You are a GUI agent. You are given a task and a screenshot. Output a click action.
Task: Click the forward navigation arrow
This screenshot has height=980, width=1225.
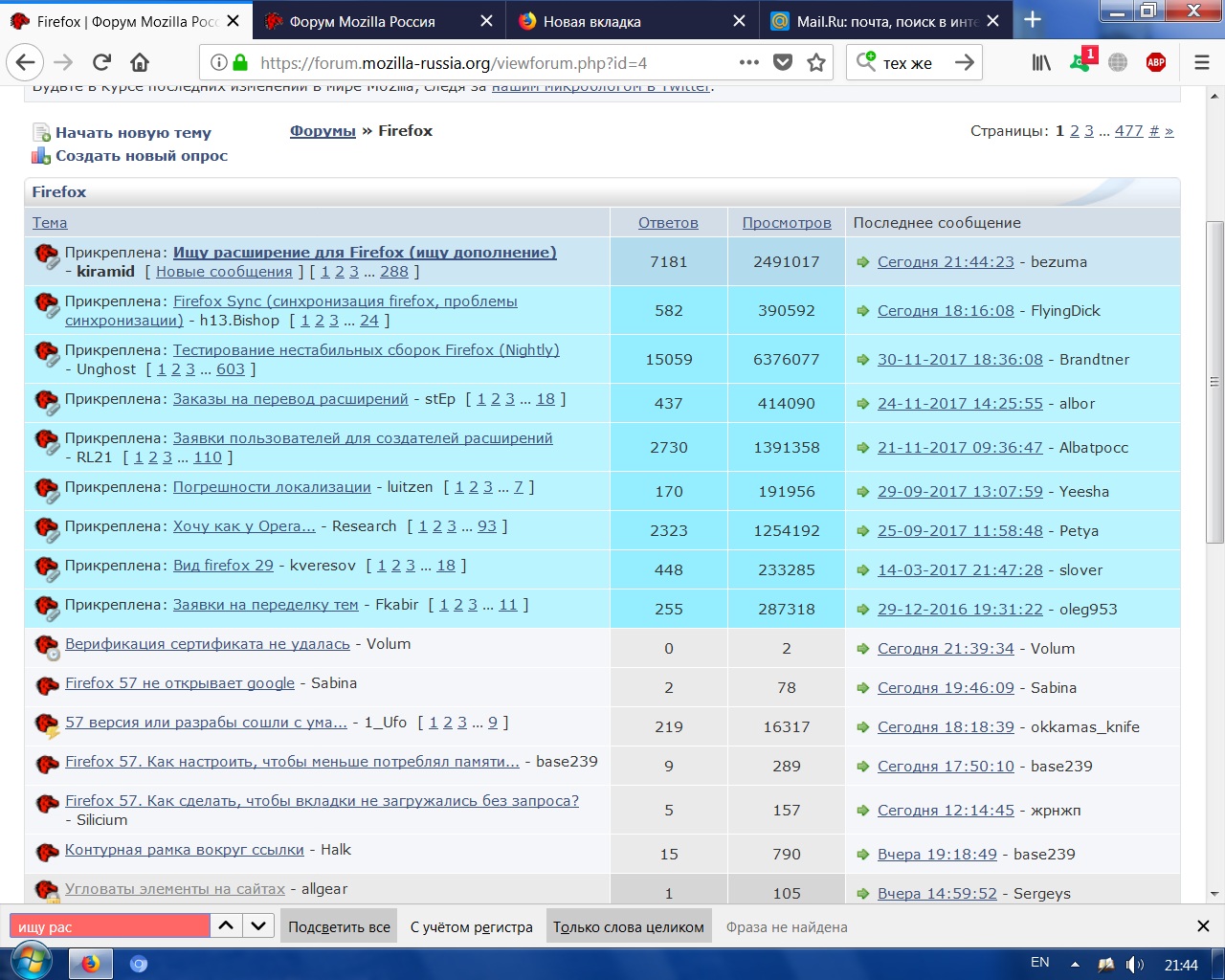click(63, 62)
